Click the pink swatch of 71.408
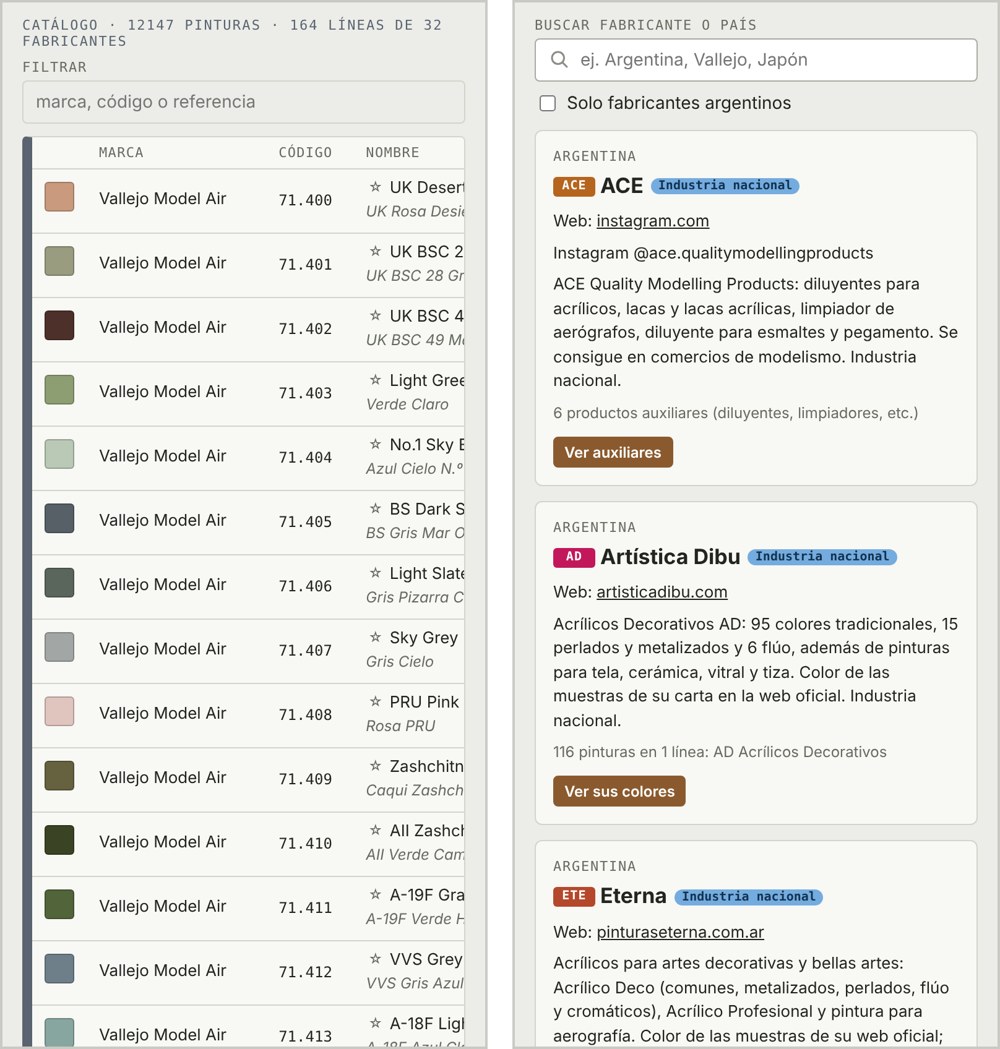Image resolution: width=1000 pixels, height=1049 pixels. [x=60, y=712]
